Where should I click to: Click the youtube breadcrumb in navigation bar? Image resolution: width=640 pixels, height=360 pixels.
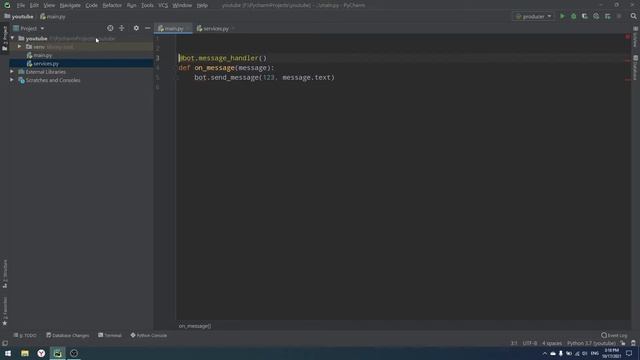pos(19,16)
